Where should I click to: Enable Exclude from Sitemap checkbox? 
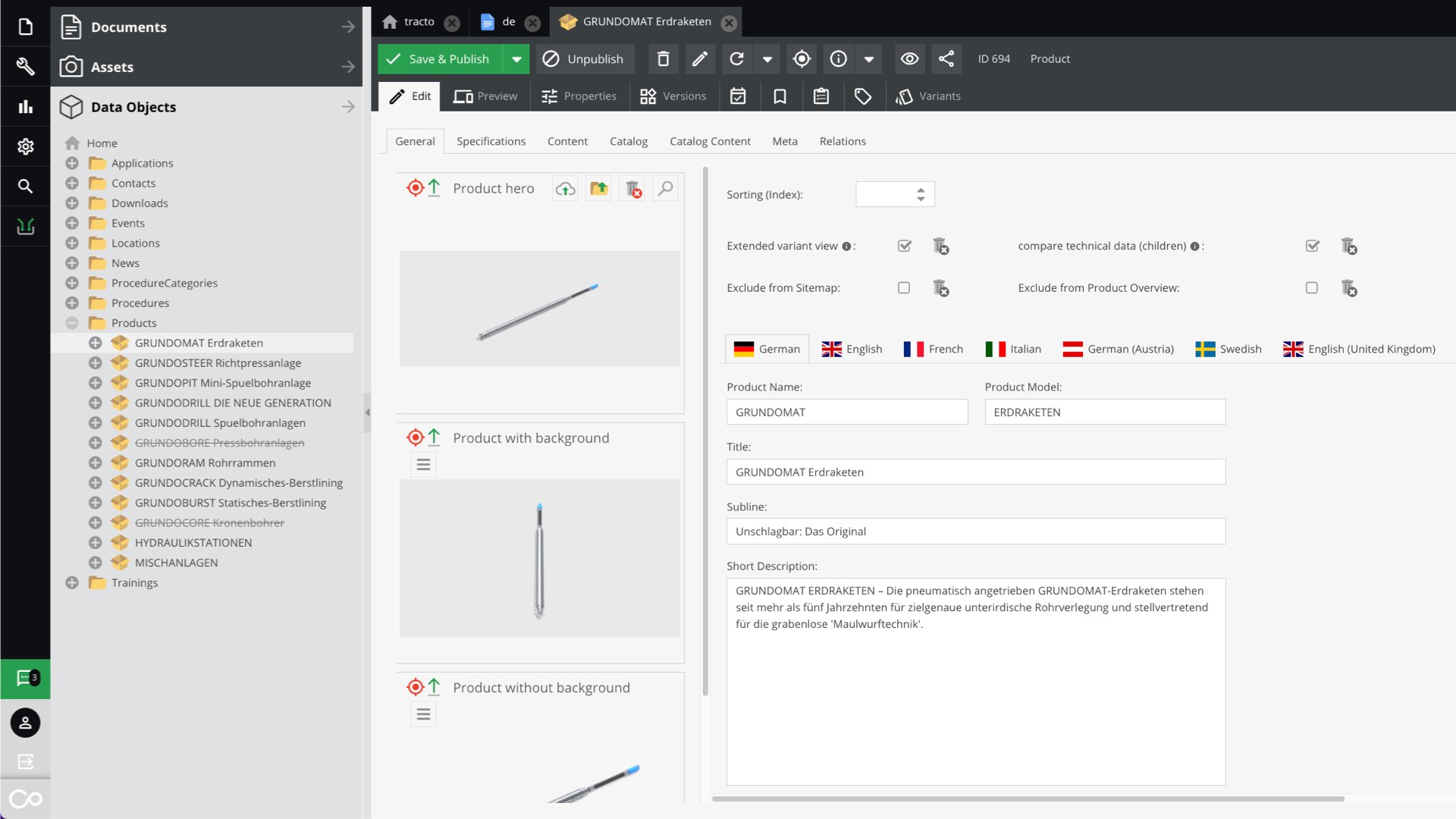[x=904, y=287]
